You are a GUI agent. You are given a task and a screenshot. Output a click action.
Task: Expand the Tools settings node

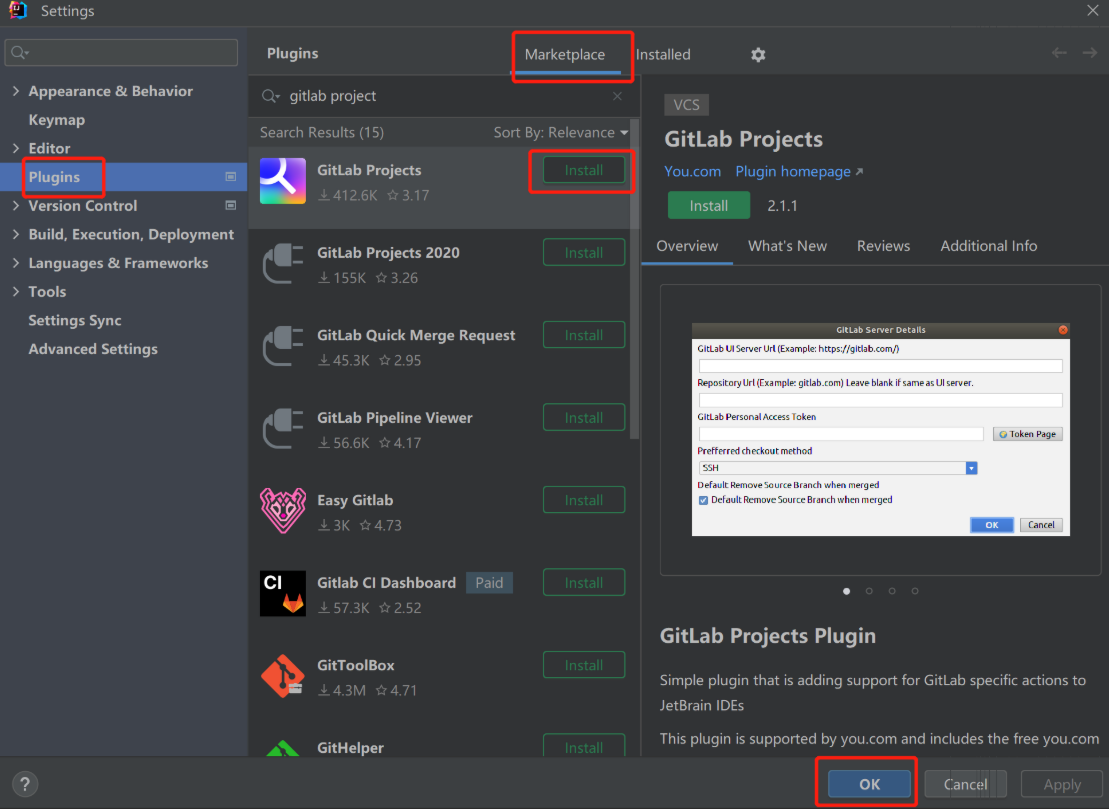[x=16, y=291]
